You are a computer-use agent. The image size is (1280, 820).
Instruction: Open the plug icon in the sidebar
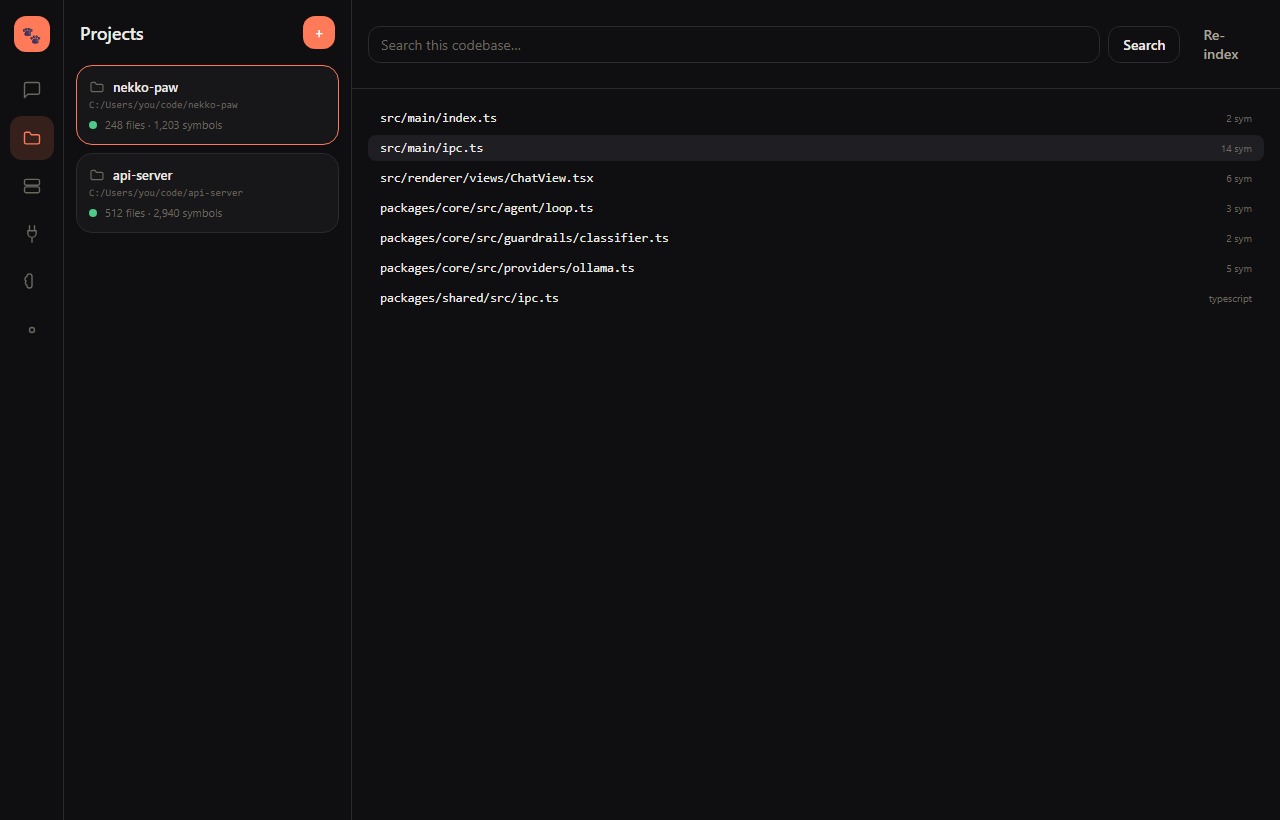click(32, 234)
